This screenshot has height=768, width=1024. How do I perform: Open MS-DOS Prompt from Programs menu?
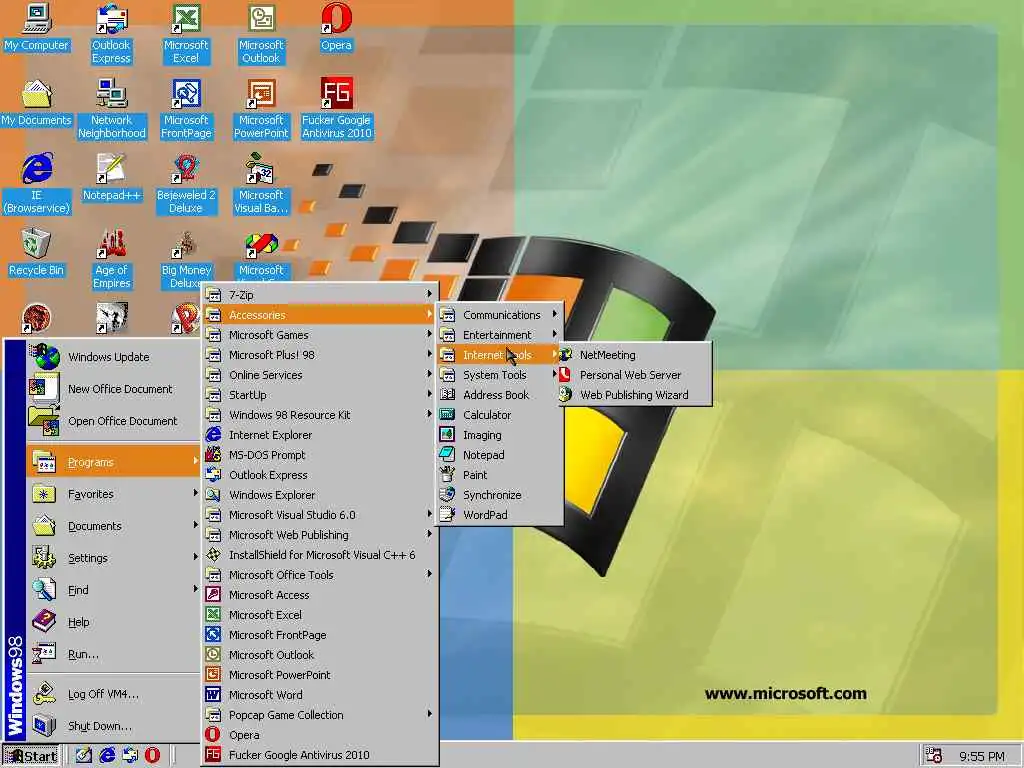(x=319, y=455)
